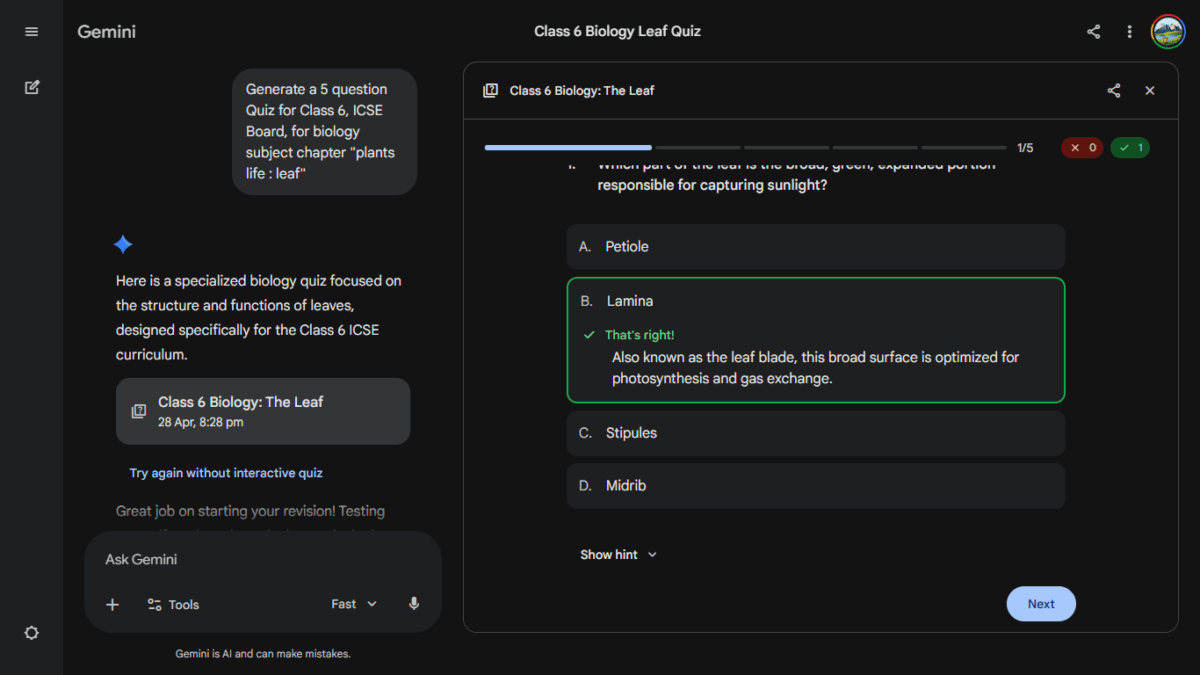Click the incorrect answers counter badge
This screenshot has width=1200, height=675.
(x=1082, y=148)
